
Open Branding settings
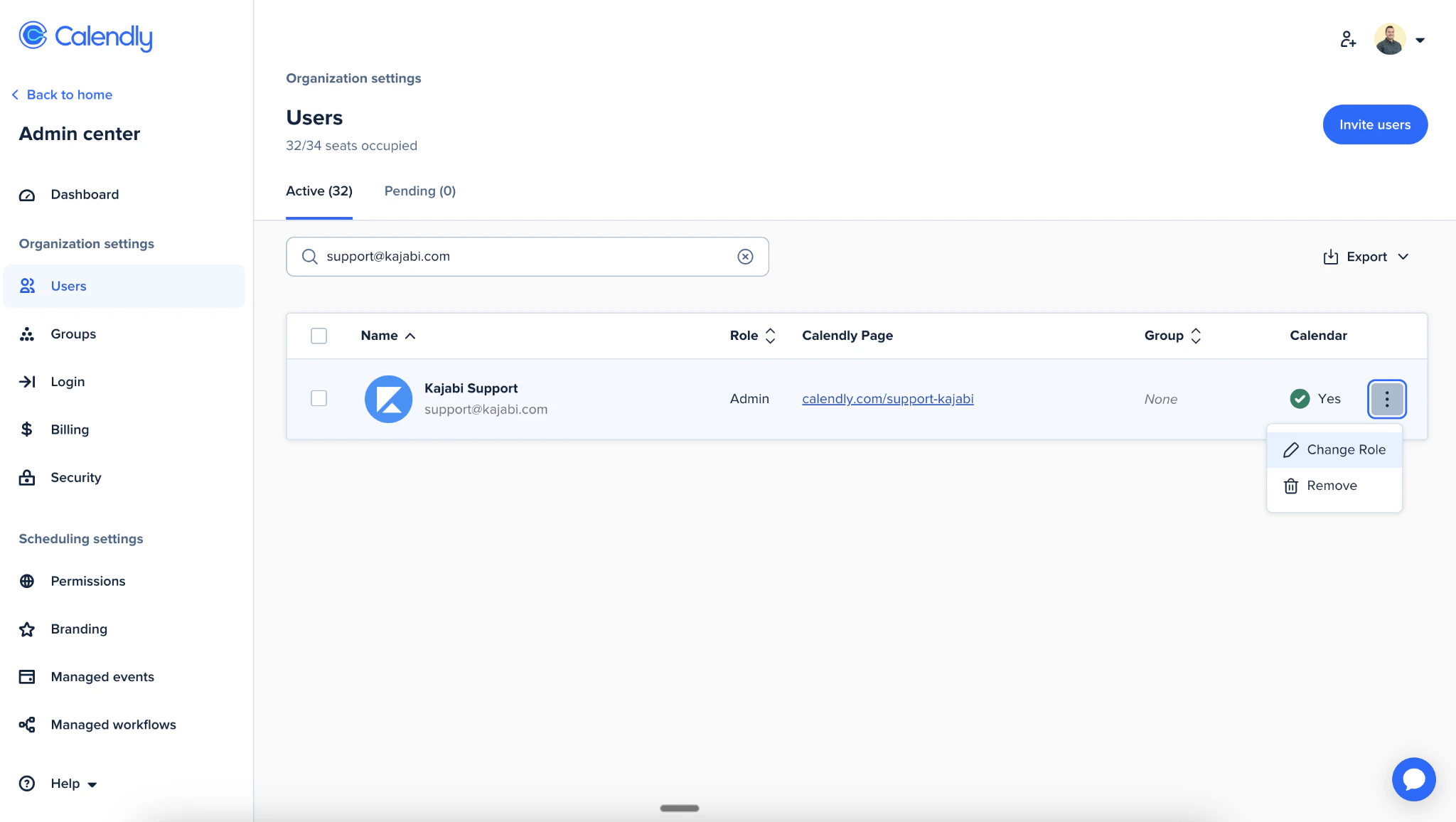click(79, 629)
